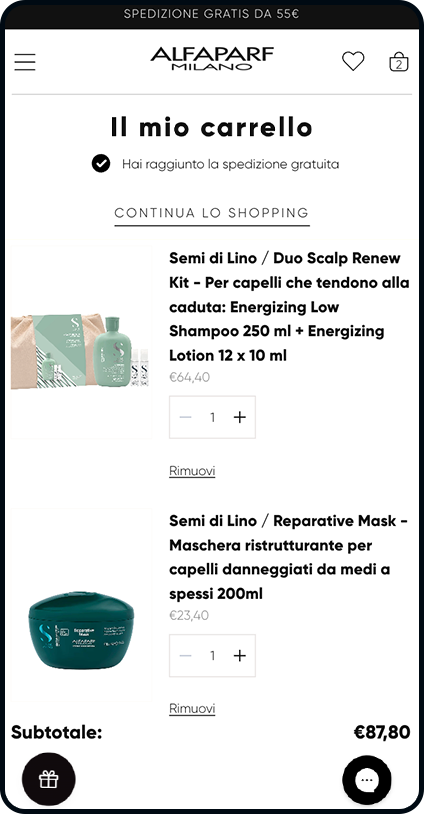Decrease quantity of Duo Scalp Renew Kit
Viewport: 424px width, 814px height.
[x=185, y=417]
